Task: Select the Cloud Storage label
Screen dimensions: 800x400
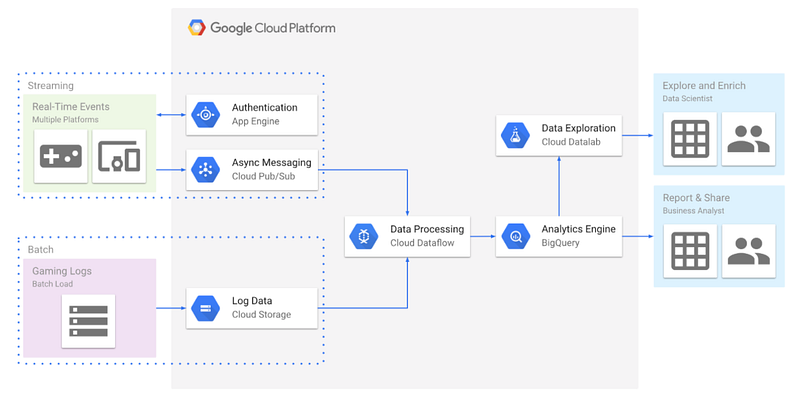Action: [x=261, y=315]
